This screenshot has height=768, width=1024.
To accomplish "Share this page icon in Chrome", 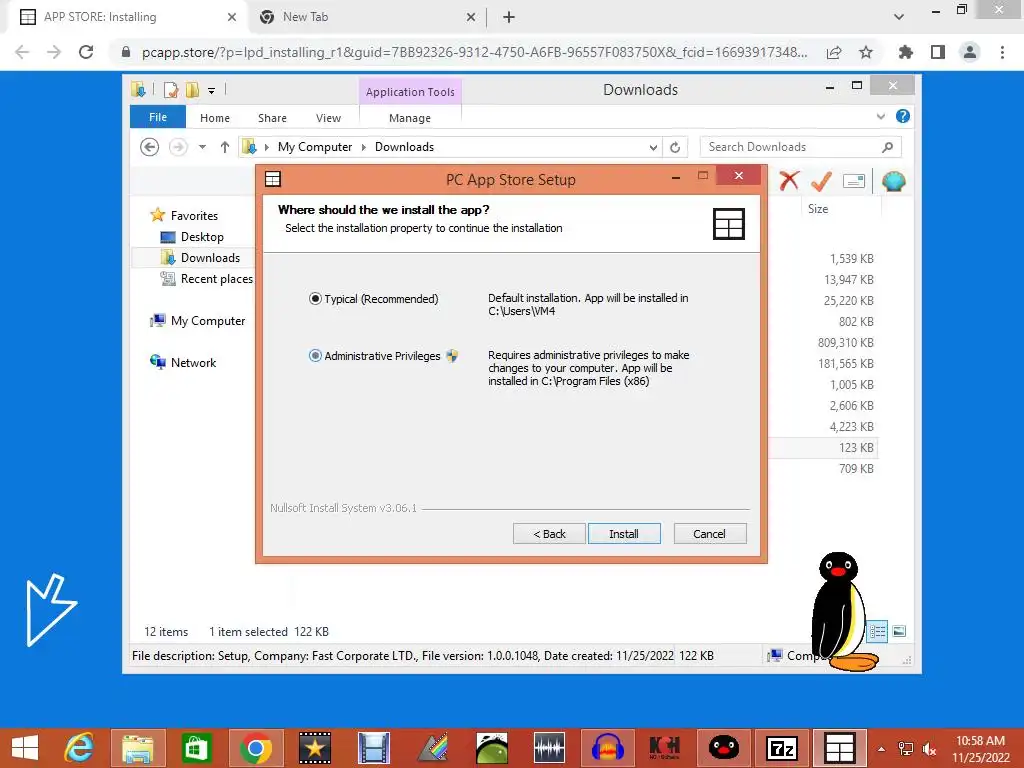I will pyautogui.click(x=834, y=52).
